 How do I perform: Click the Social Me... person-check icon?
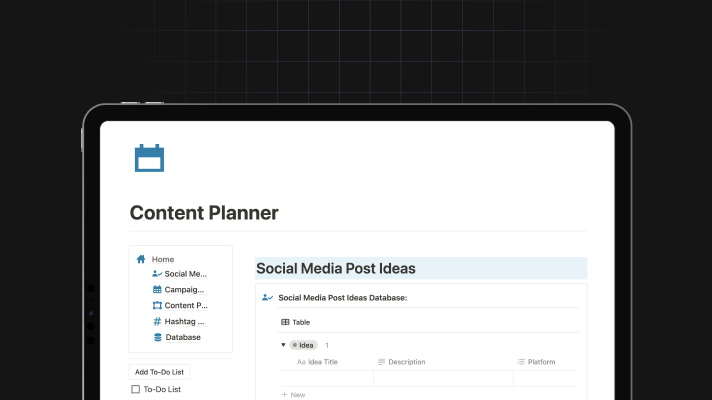[x=157, y=274]
